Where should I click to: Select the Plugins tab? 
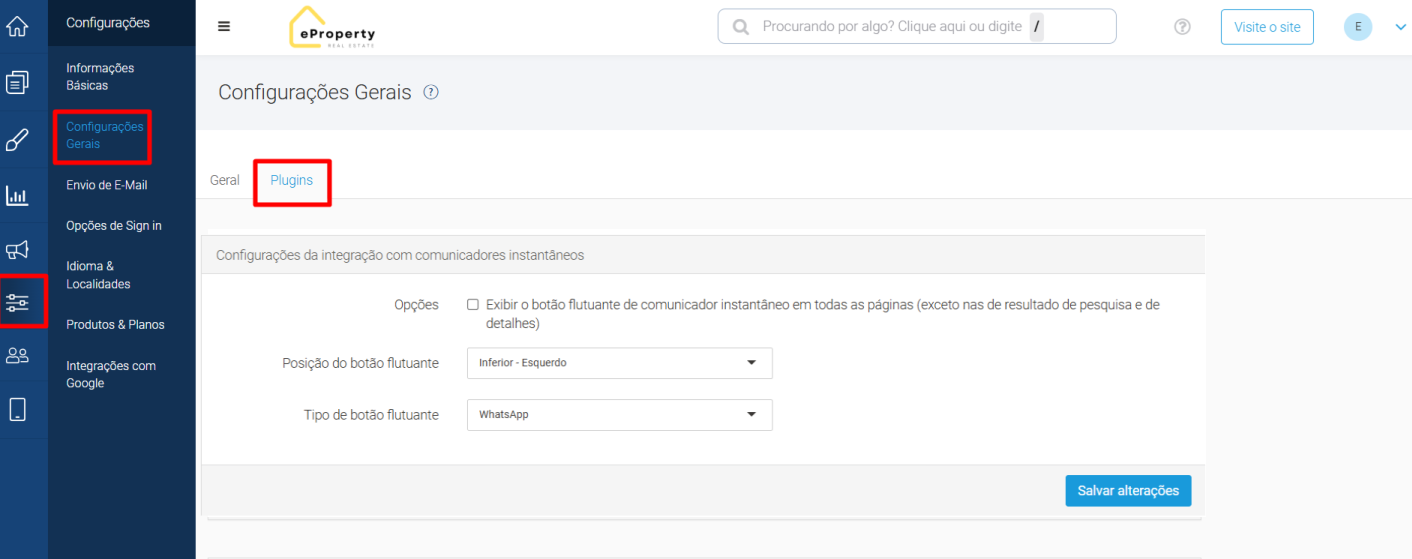point(292,180)
